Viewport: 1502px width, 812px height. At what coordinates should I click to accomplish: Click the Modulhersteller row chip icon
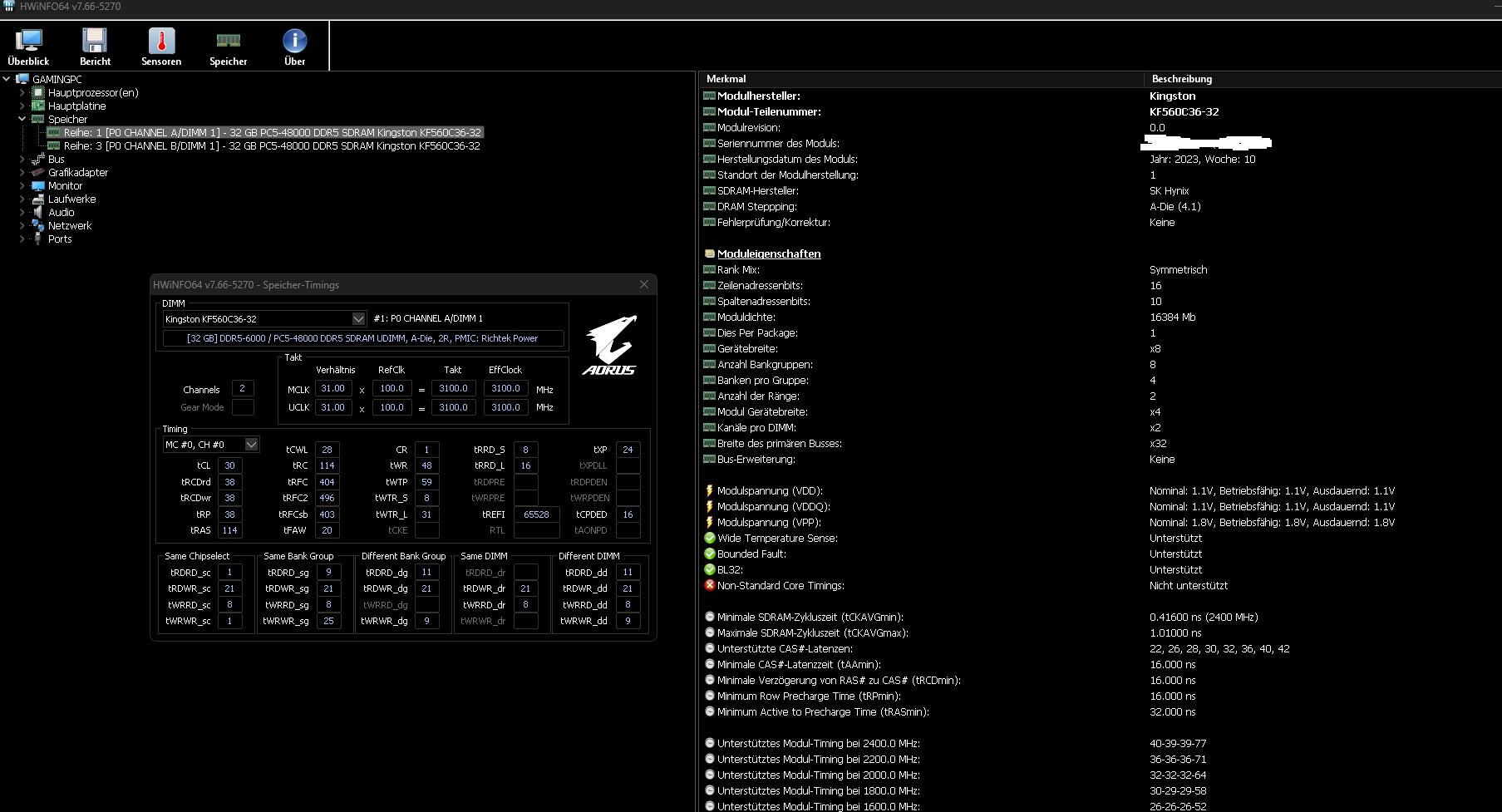pos(709,96)
